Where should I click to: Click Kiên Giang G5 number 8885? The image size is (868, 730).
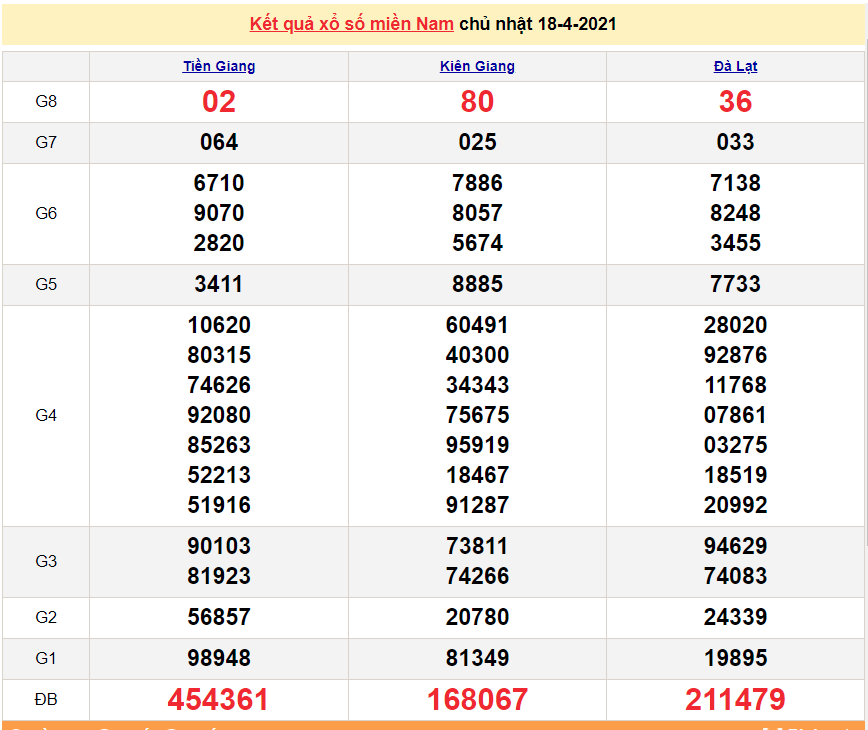pyautogui.click(x=477, y=284)
